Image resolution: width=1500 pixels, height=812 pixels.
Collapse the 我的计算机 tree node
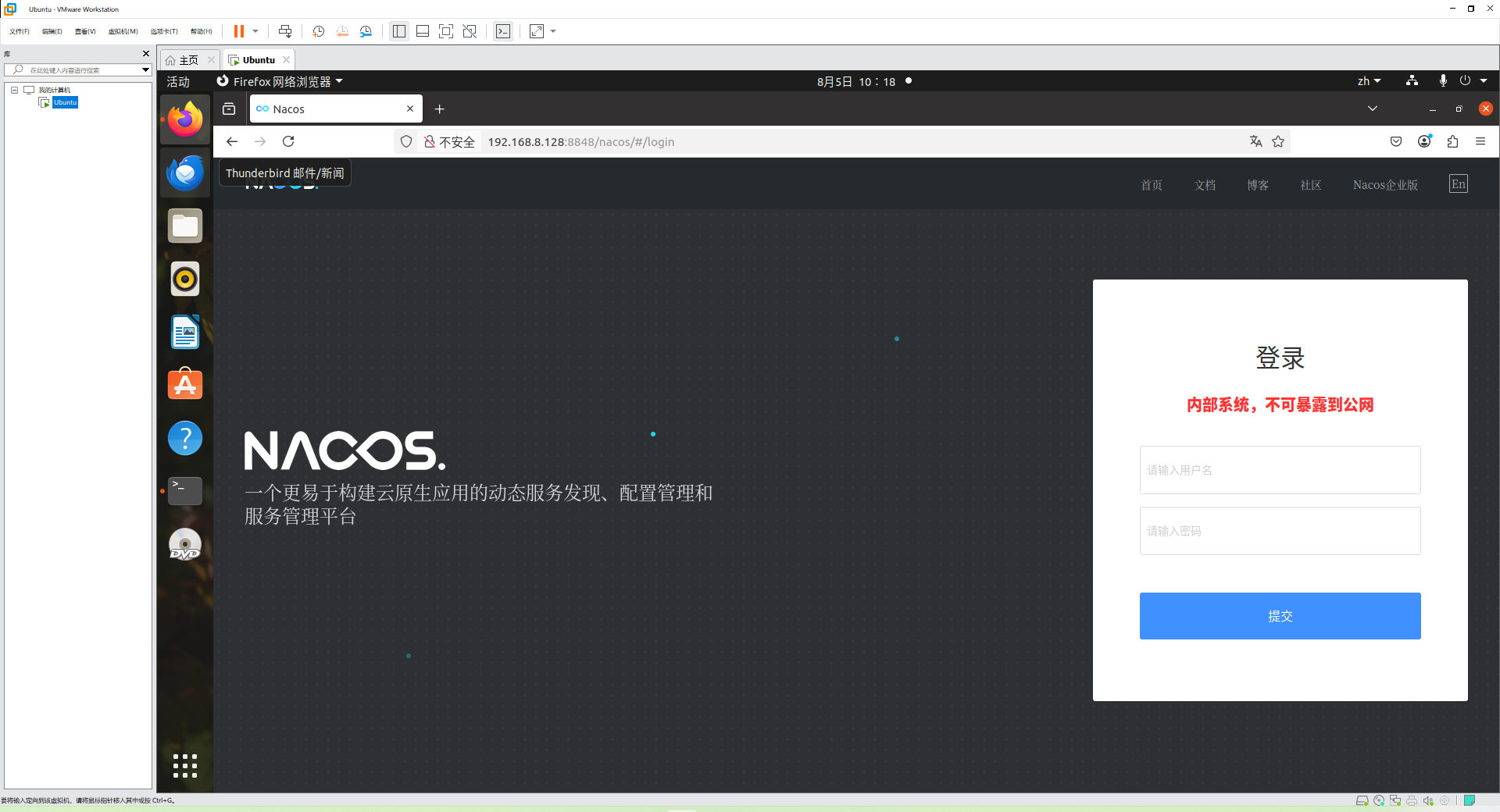[x=14, y=90]
